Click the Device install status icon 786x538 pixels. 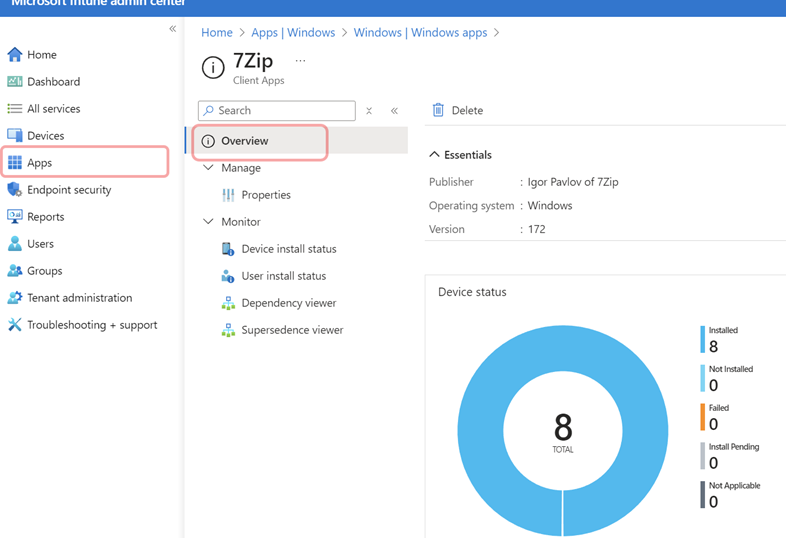pos(228,249)
